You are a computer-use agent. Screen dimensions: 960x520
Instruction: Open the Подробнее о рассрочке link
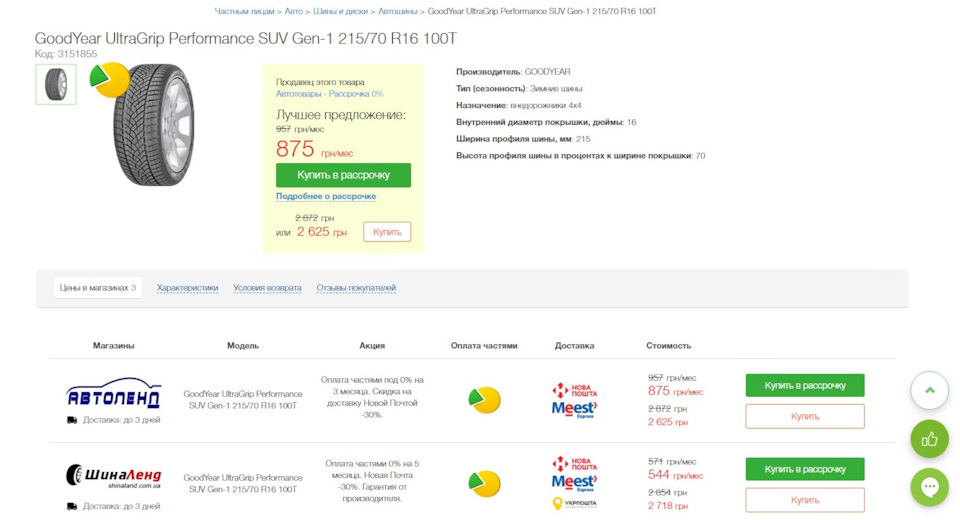326,197
